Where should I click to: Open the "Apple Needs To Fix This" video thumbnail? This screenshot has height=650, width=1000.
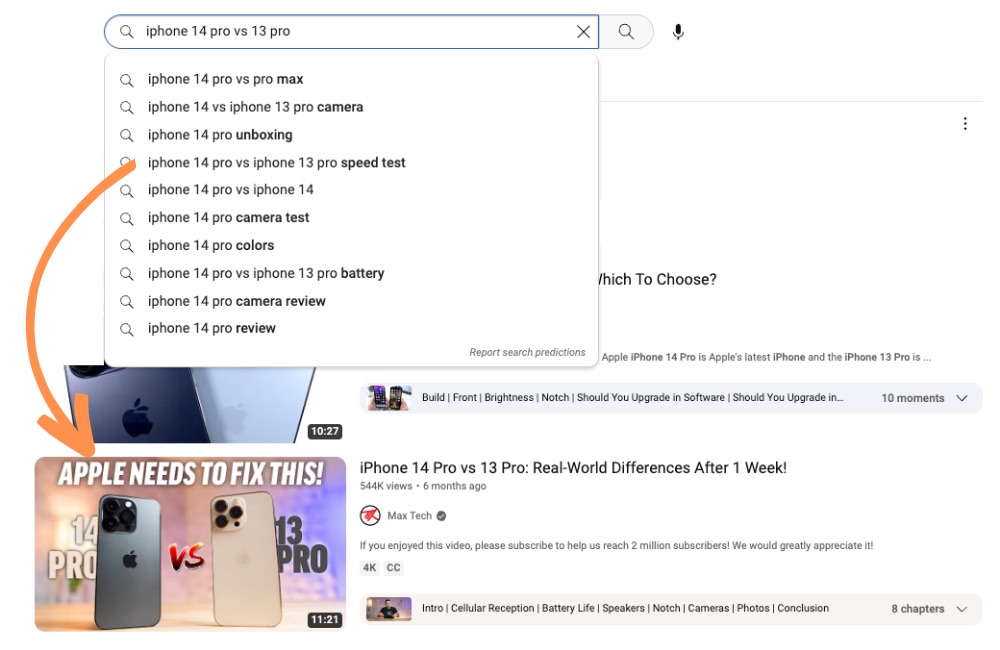pos(190,544)
